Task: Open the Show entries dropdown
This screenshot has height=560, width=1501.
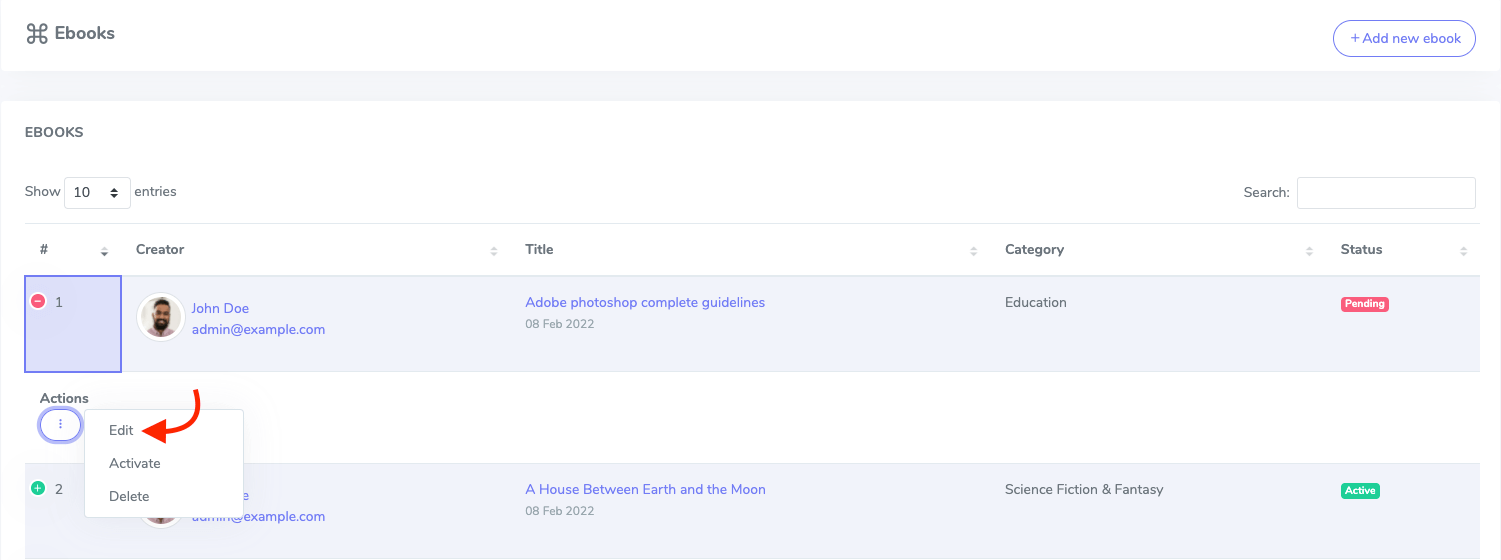Action: click(x=97, y=192)
